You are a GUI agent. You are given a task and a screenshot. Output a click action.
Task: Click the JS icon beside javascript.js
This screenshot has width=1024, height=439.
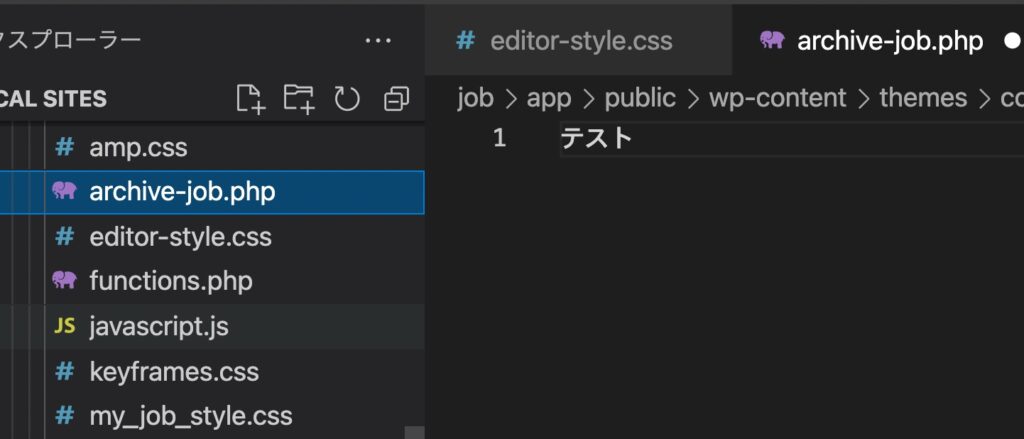(65, 326)
